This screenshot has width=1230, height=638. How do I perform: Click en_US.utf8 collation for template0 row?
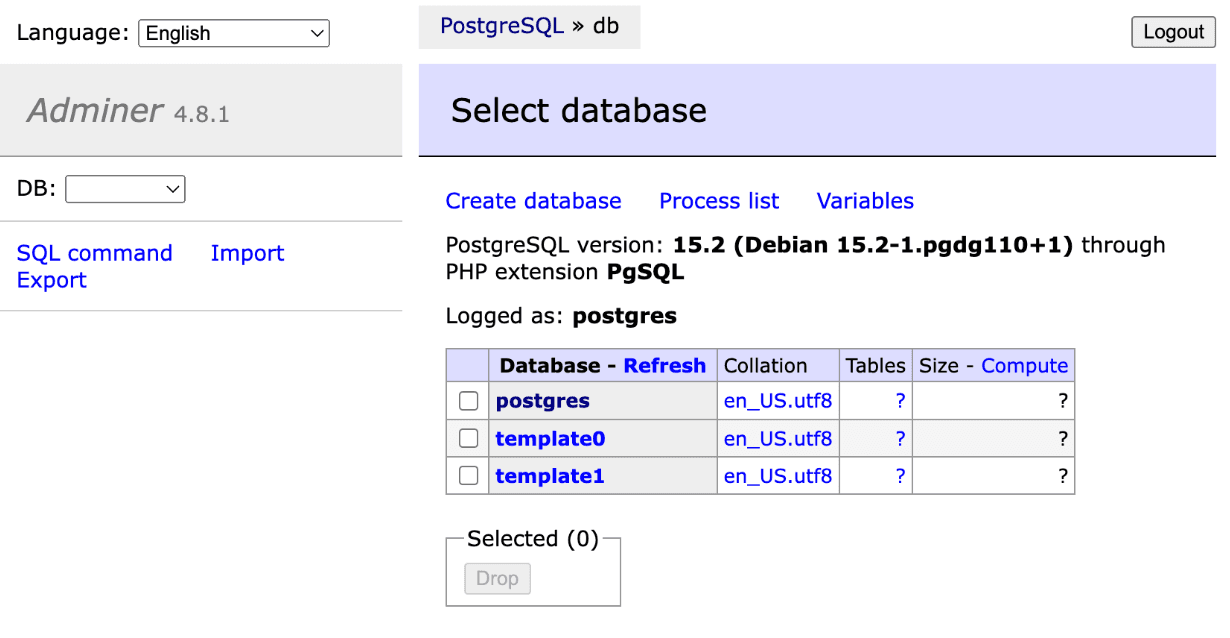tap(778, 438)
